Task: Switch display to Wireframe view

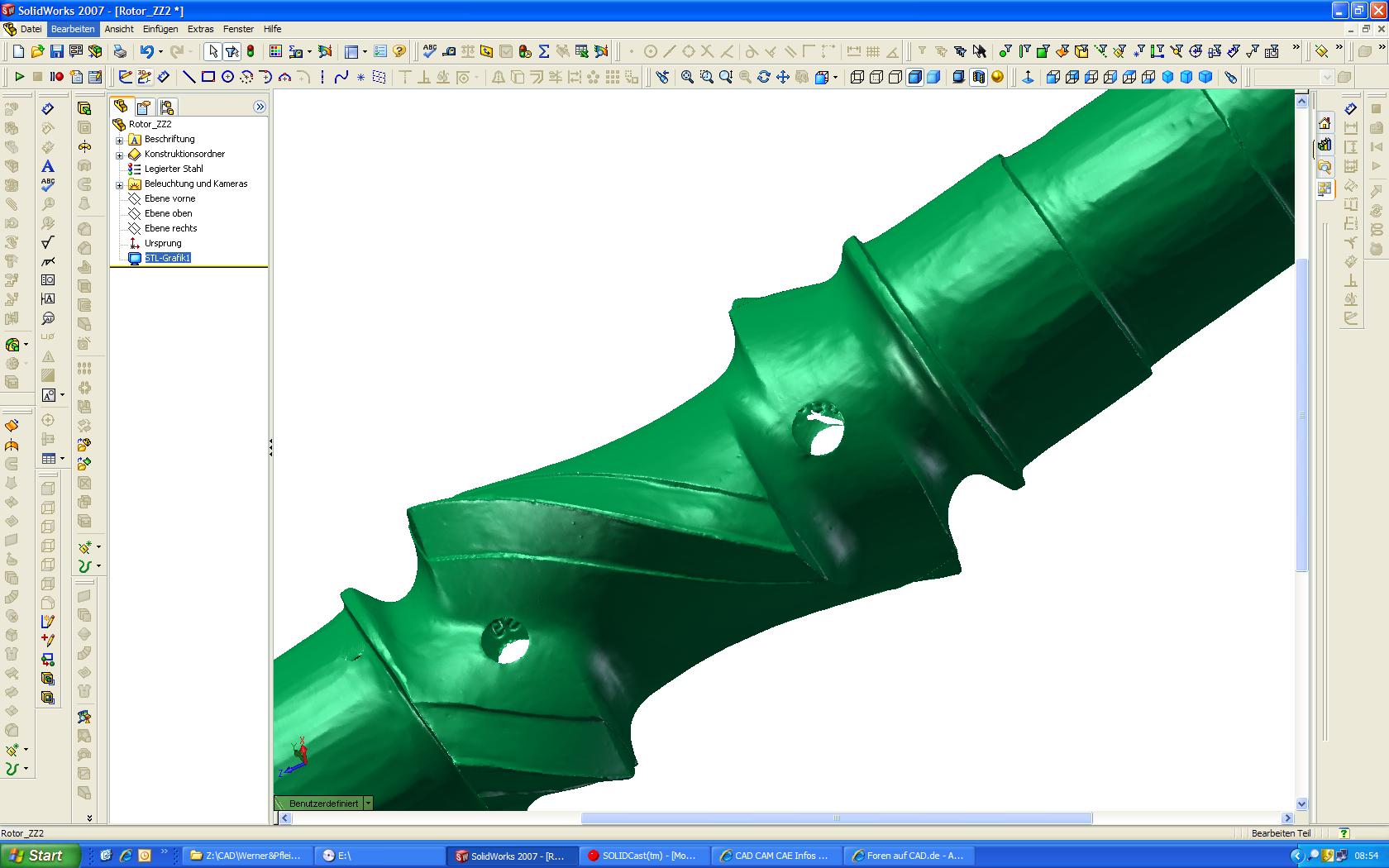Action: [x=857, y=77]
